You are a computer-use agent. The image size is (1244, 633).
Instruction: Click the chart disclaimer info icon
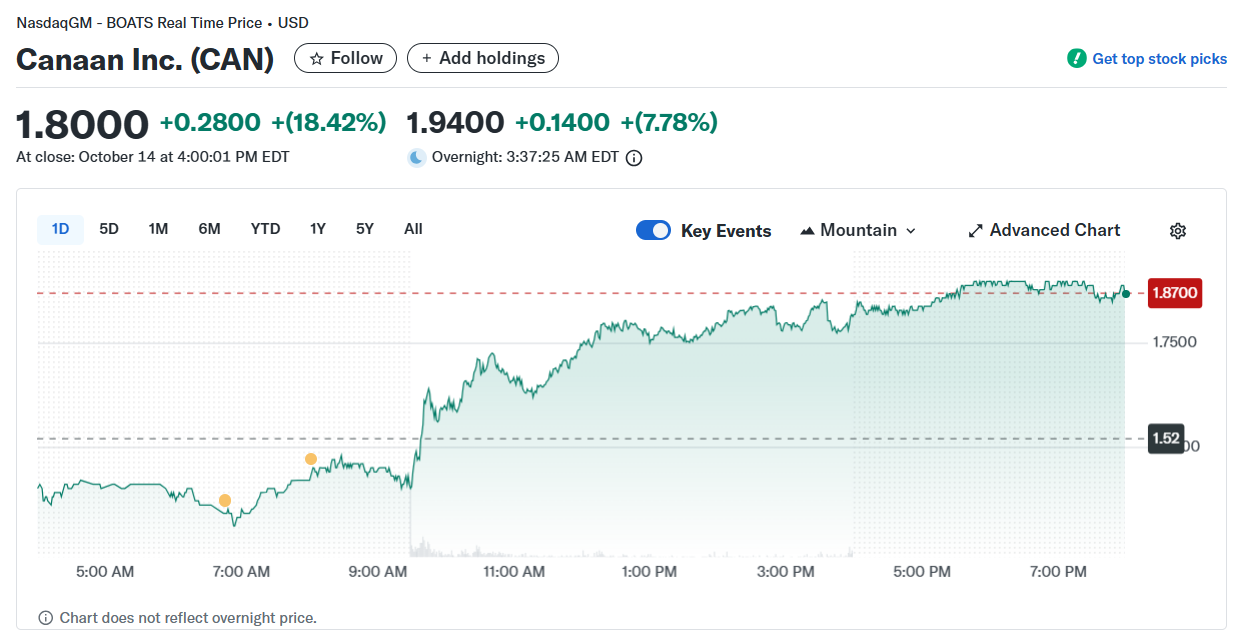click(46, 618)
